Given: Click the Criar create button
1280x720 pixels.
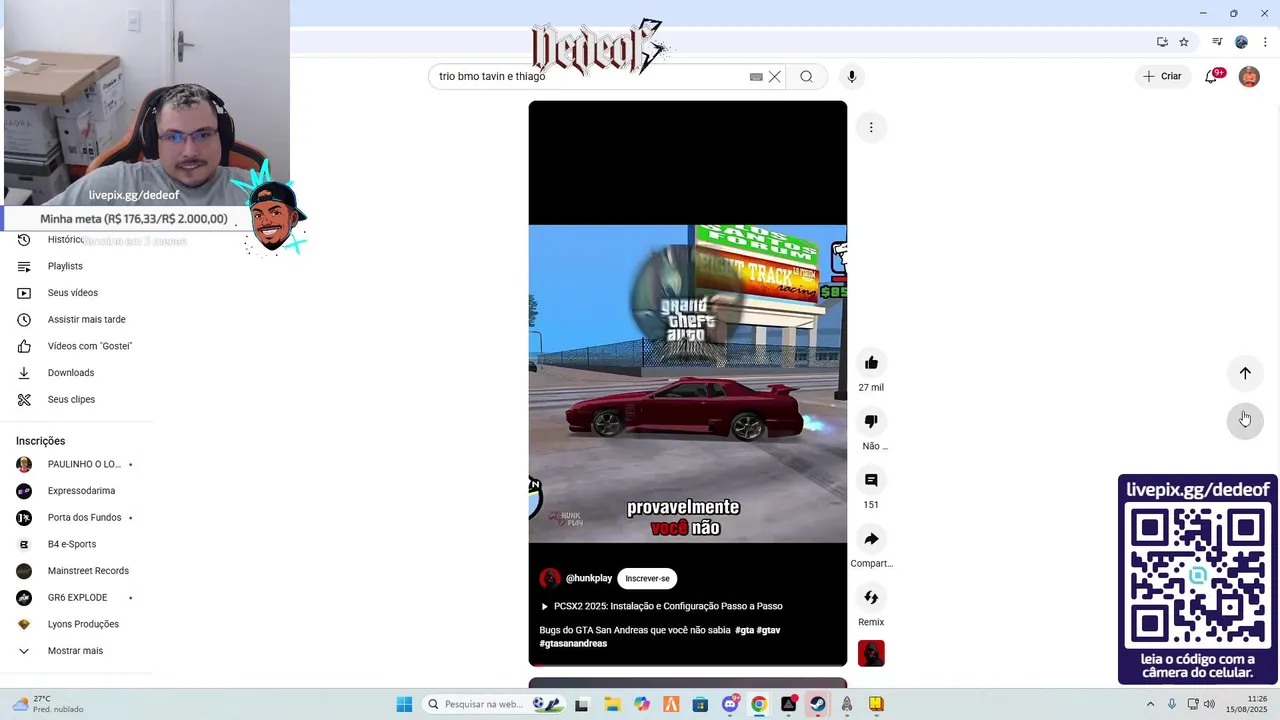Looking at the screenshot, I should [1162, 76].
